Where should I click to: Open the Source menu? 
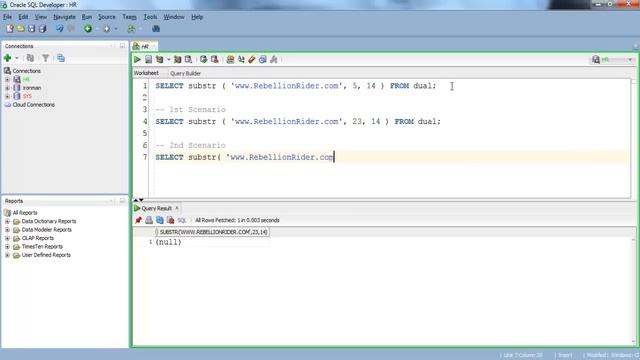pos(107,17)
